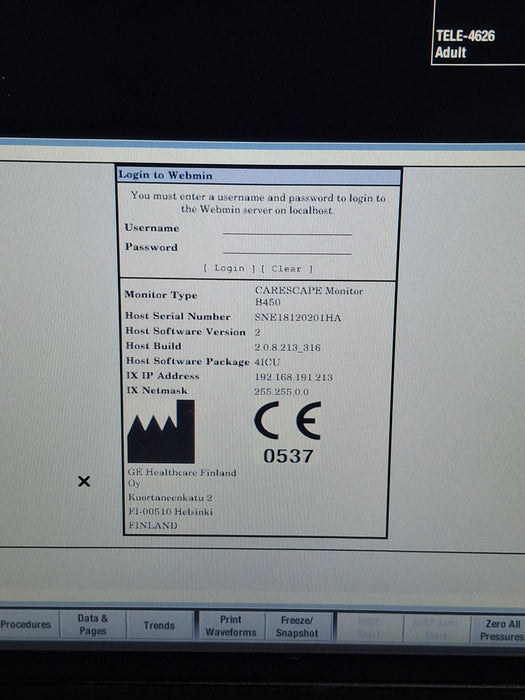
Task: Click the Host Software Version label
Action: tap(185, 331)
